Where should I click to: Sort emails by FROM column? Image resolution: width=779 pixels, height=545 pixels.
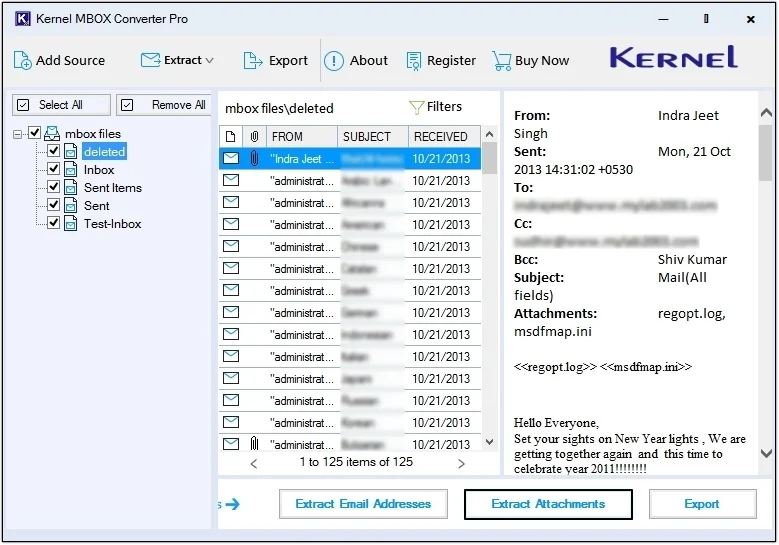[x=302, y=137]
